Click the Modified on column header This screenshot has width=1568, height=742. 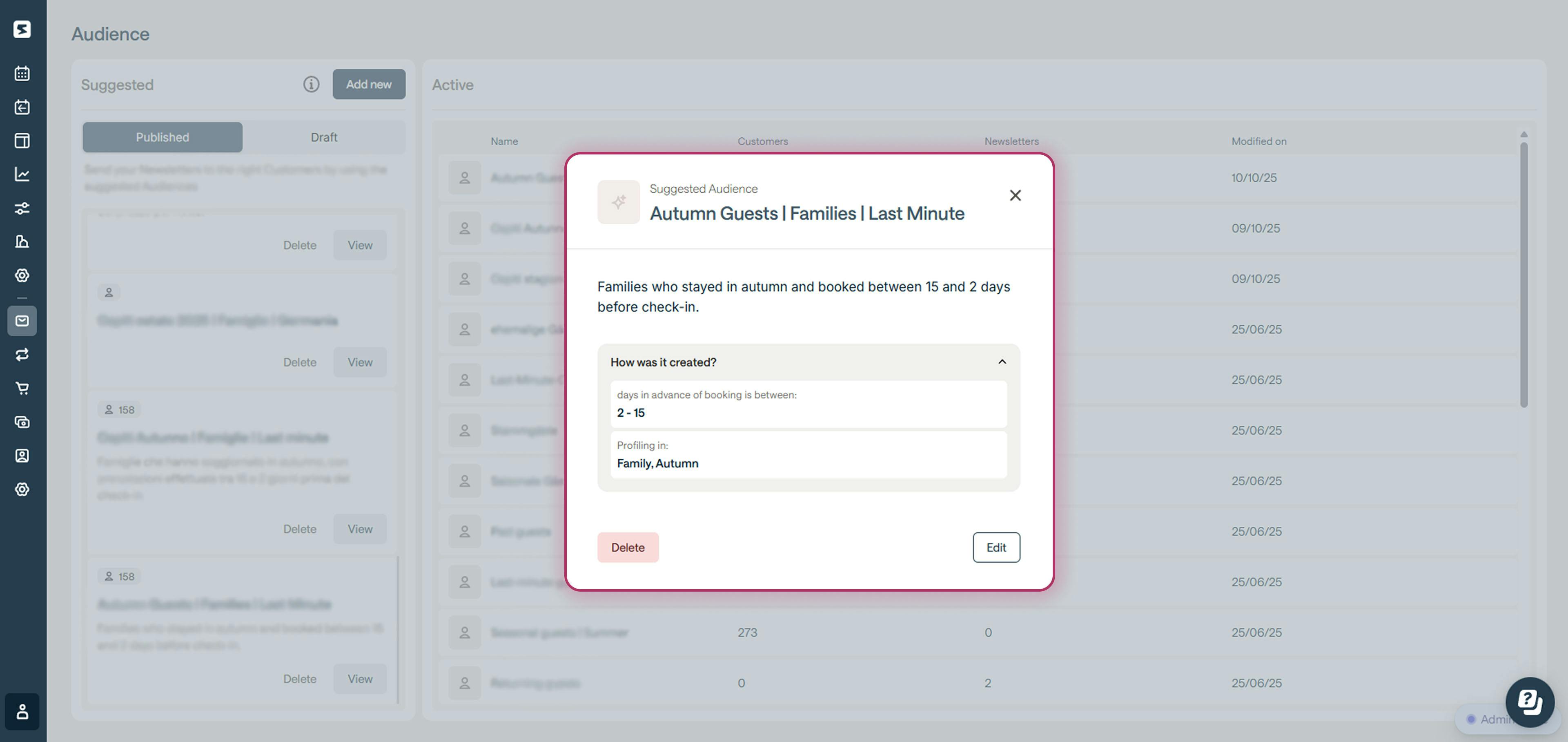pos(1258,141)
